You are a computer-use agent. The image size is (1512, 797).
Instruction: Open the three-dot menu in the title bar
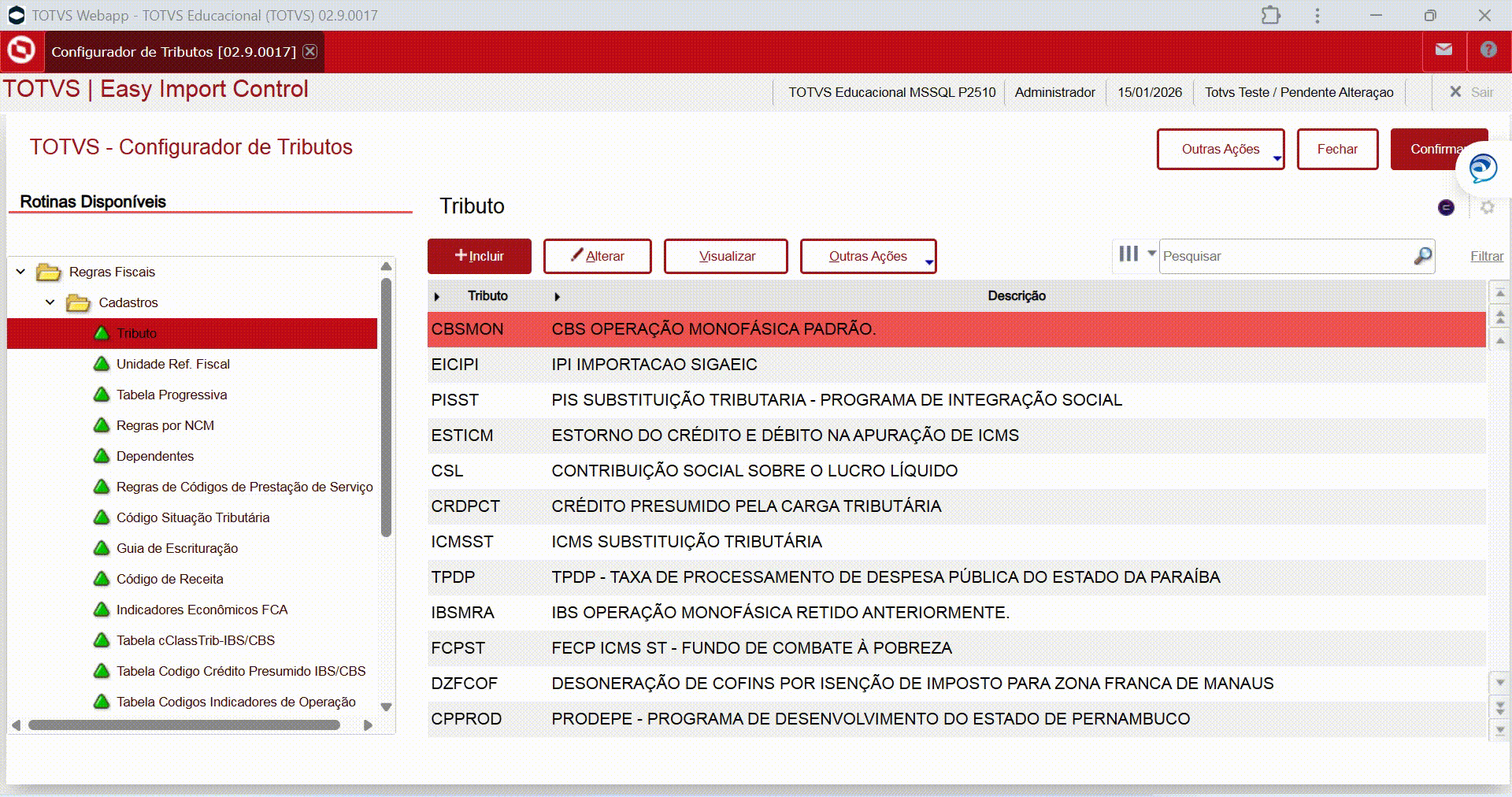[1317, 15]
